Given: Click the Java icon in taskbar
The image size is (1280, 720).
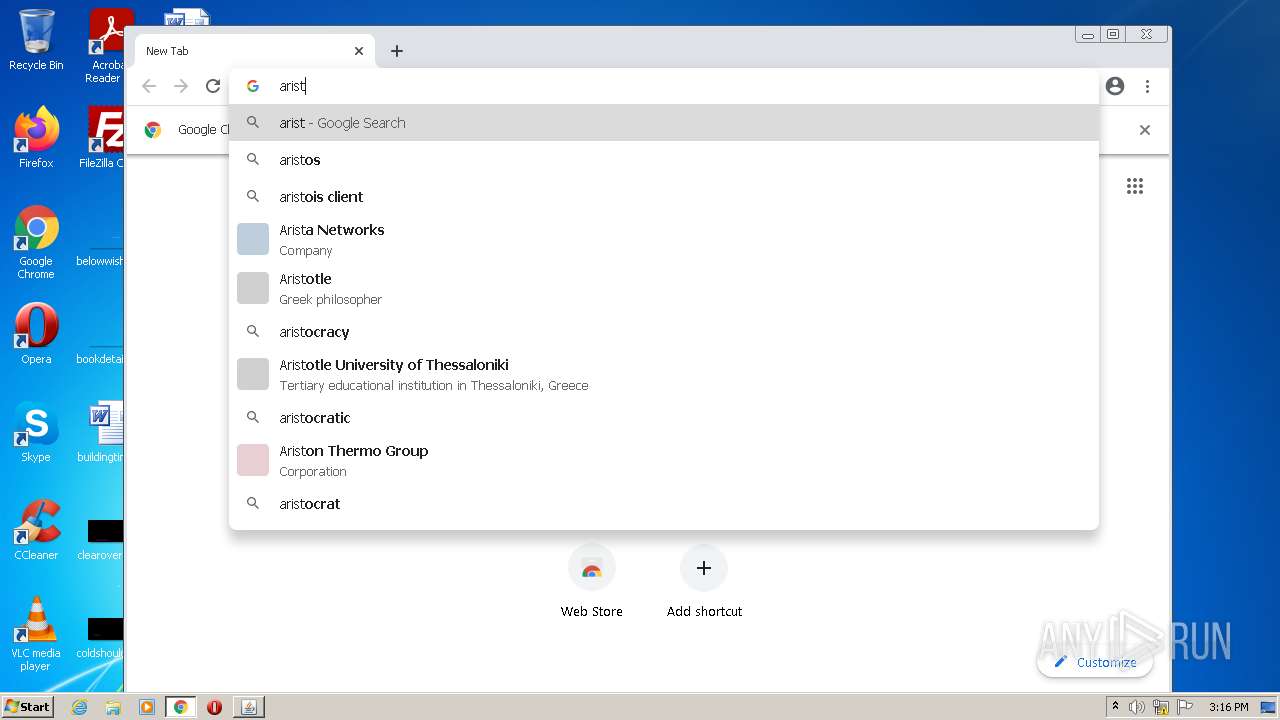Looking at the screenshot, I should click(249, 707).
